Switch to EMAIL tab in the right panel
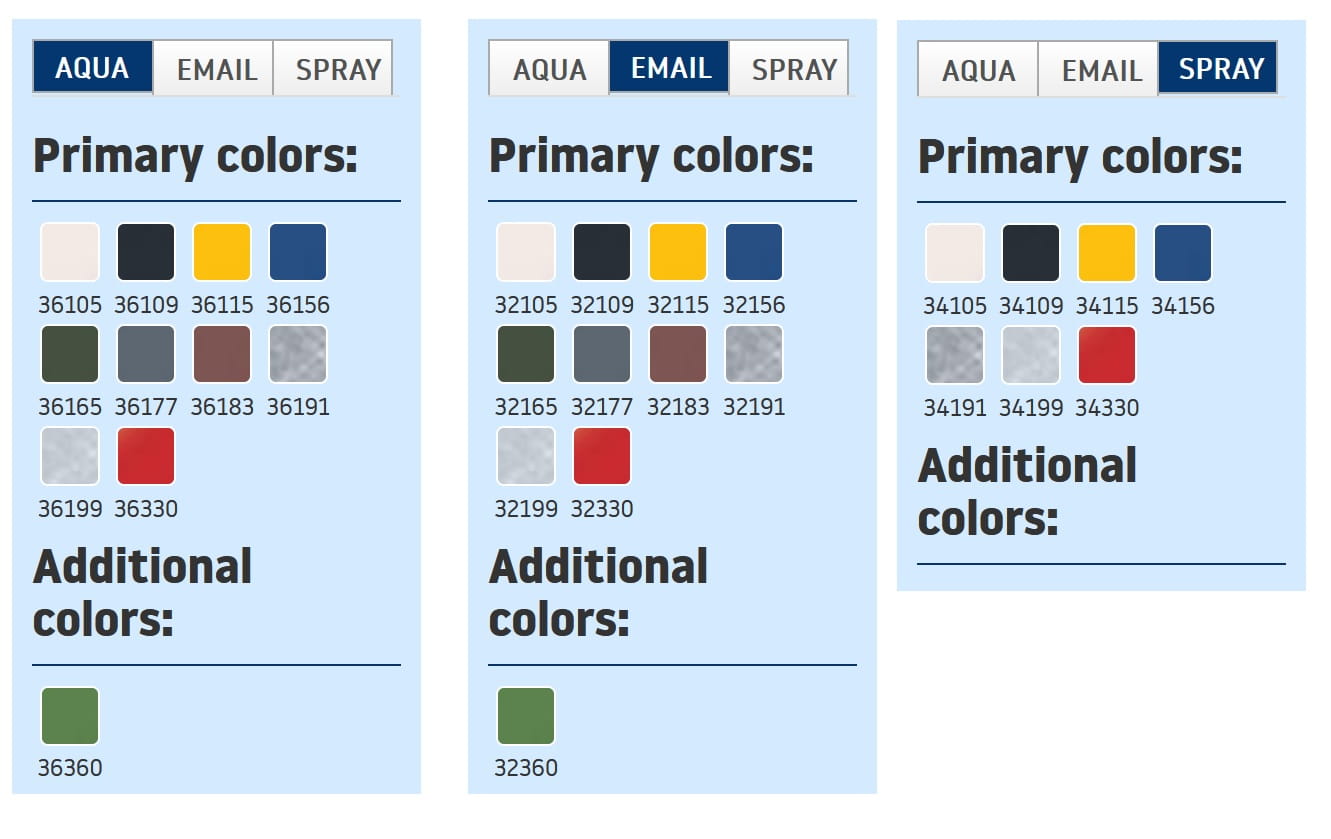The image size is (1331, 839). pyautogui.click(x=1101, y=70)
